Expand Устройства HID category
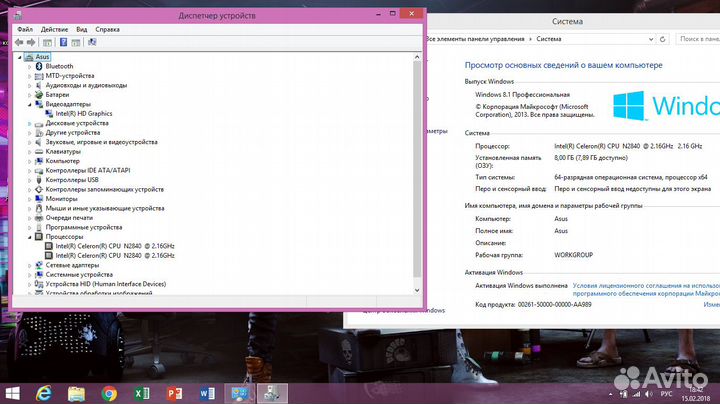The width and height of the screenshot is (720, 404). click(30, 284)
